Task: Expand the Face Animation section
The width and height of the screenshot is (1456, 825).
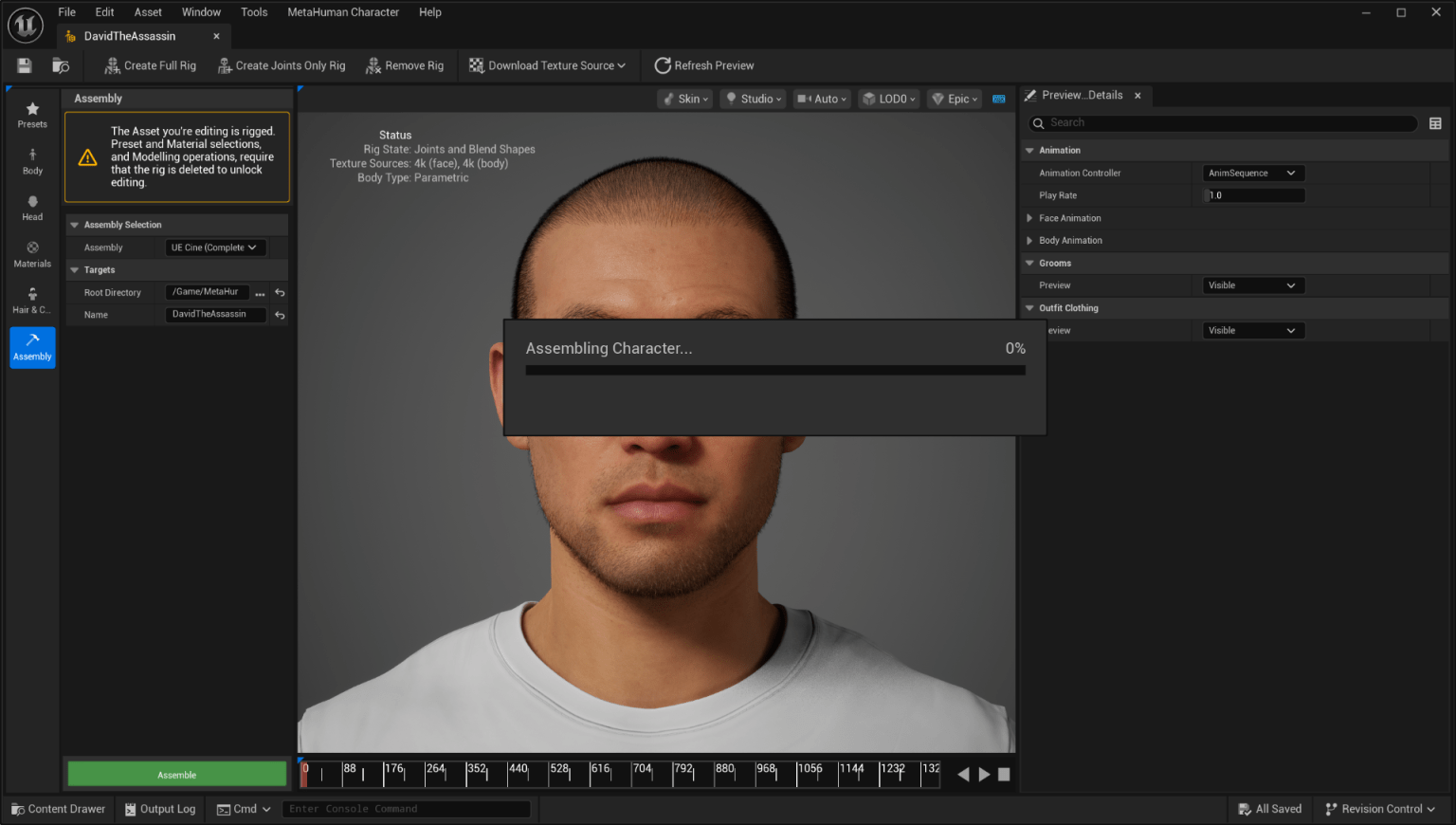Action: [1029, 218]
